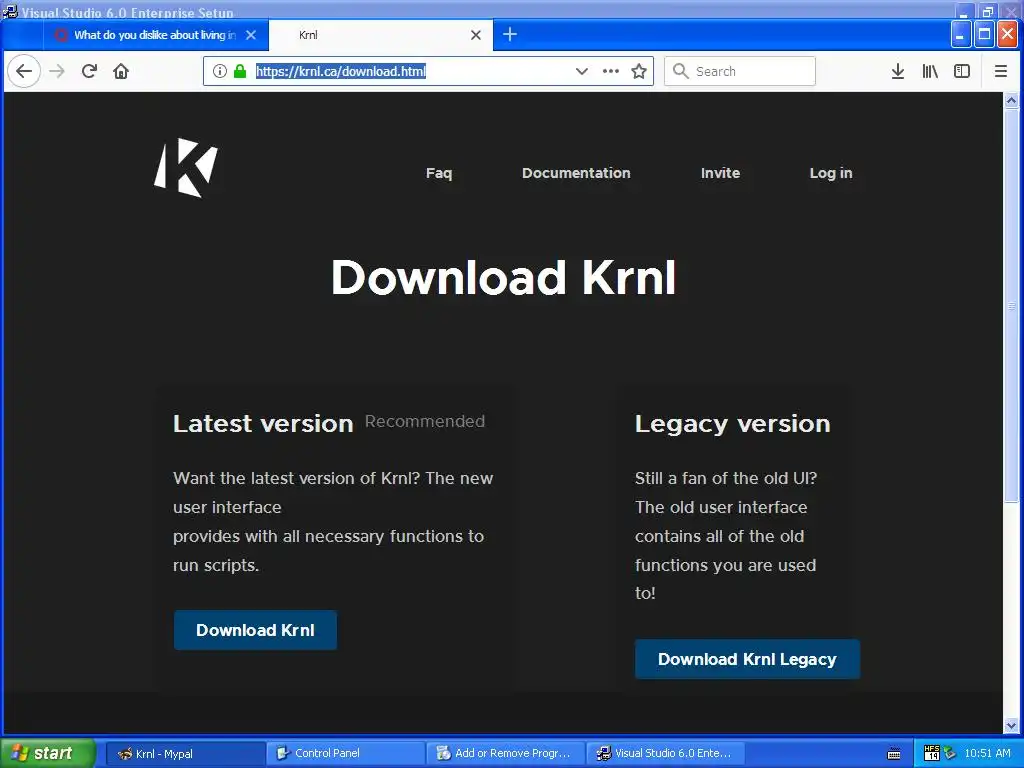Screen dimensions: 1024x768
Task: Select the URL in the address bar
Action: point(341,71)
